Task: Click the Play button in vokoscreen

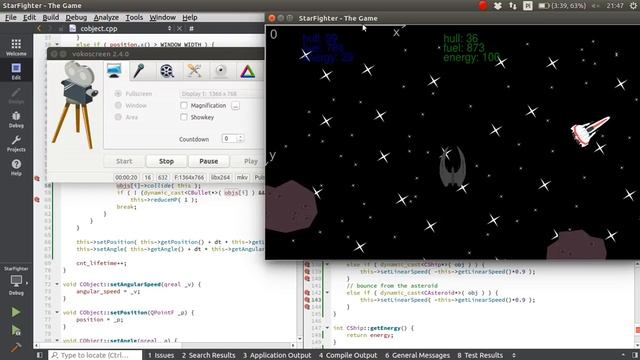Action: coord(248,161)
